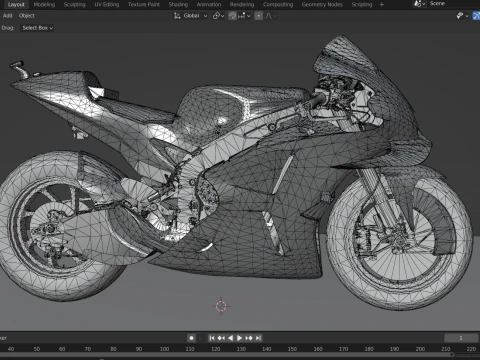Select the Layout workspace tab
This screenshot has height=360, width=480.
[x=16, y=4]
